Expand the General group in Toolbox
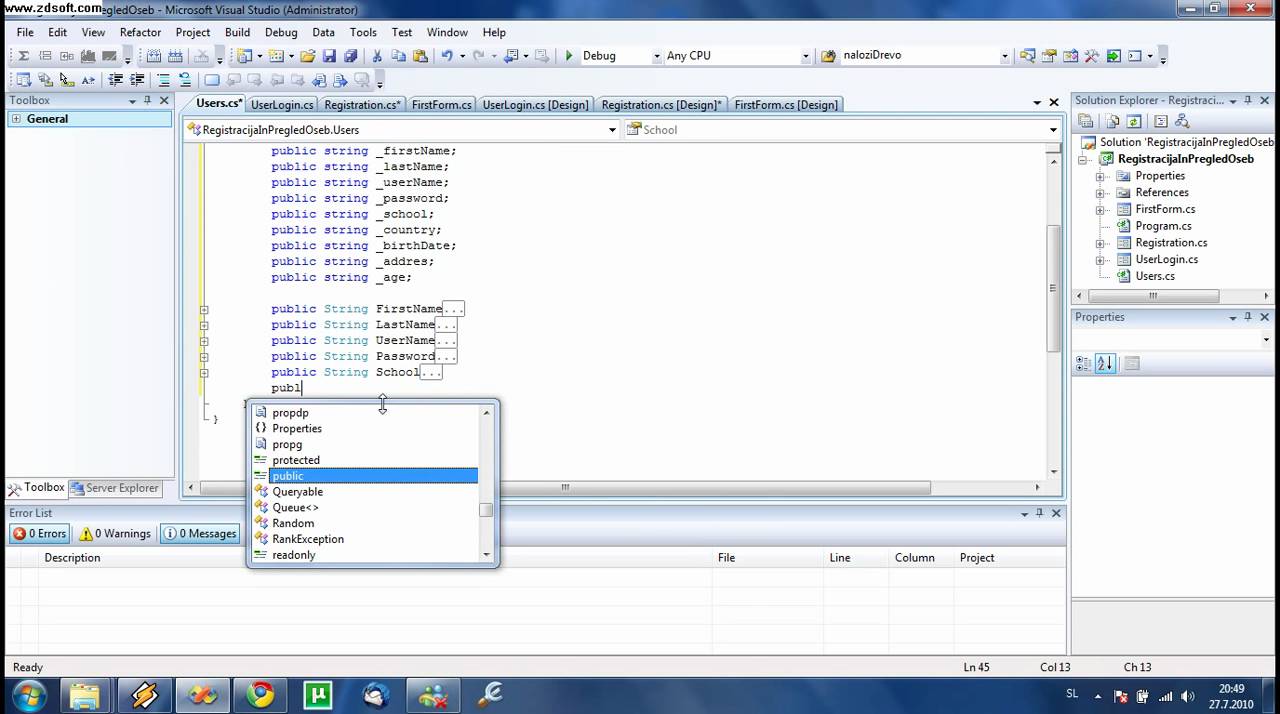Image resolution: width=1280 pixels, height=714 pixels. [x=16, y=119]
